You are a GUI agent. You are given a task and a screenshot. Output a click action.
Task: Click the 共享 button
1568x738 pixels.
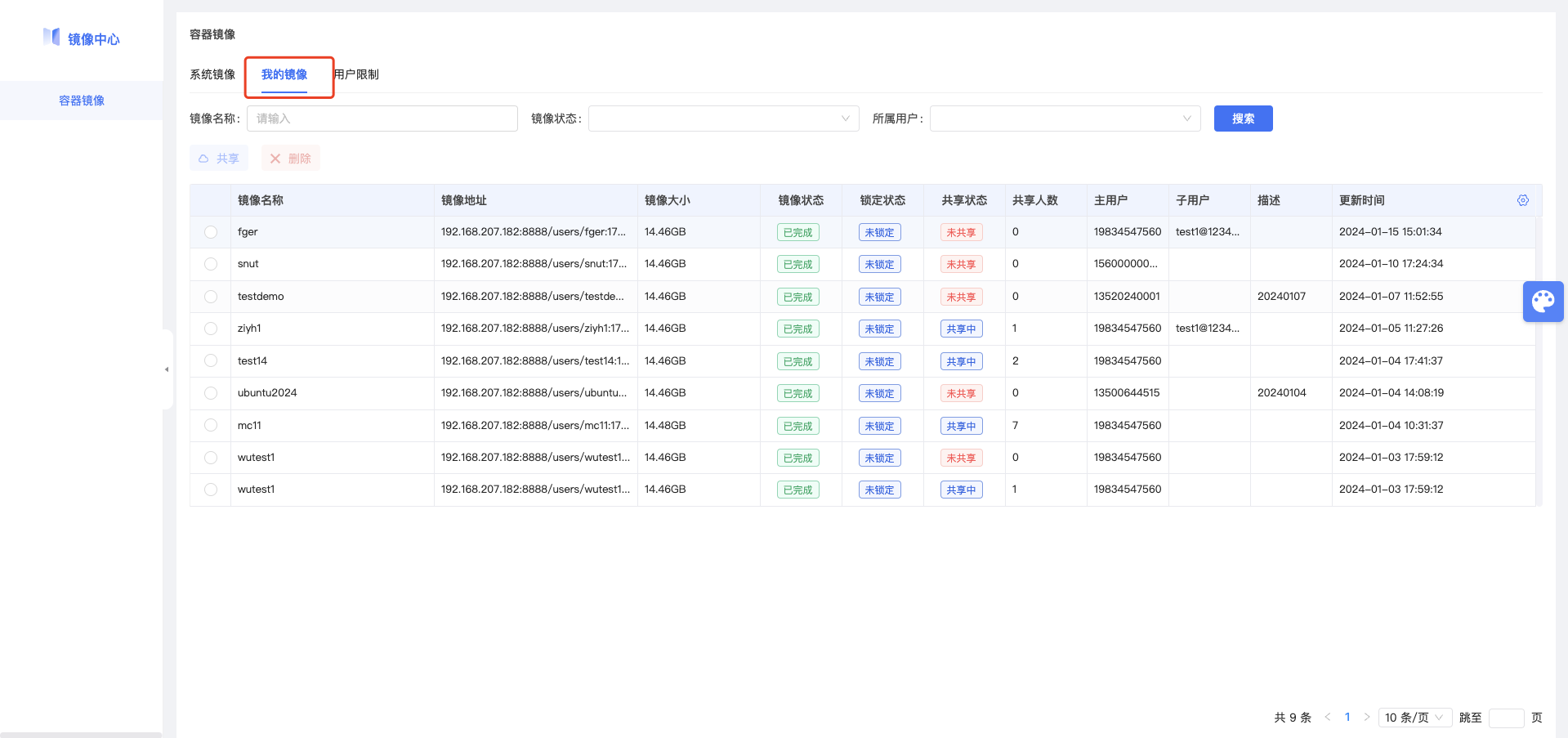(x=219, y=159)
